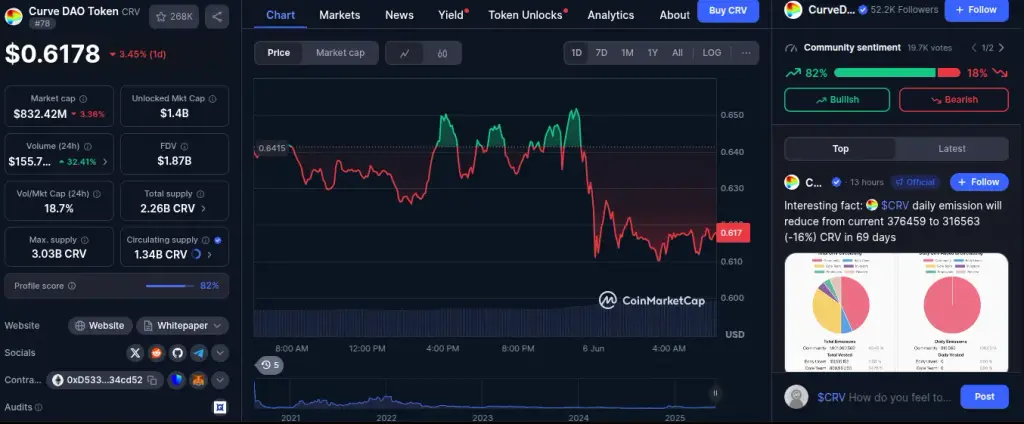Open the Reddit social link

point(157,353)
